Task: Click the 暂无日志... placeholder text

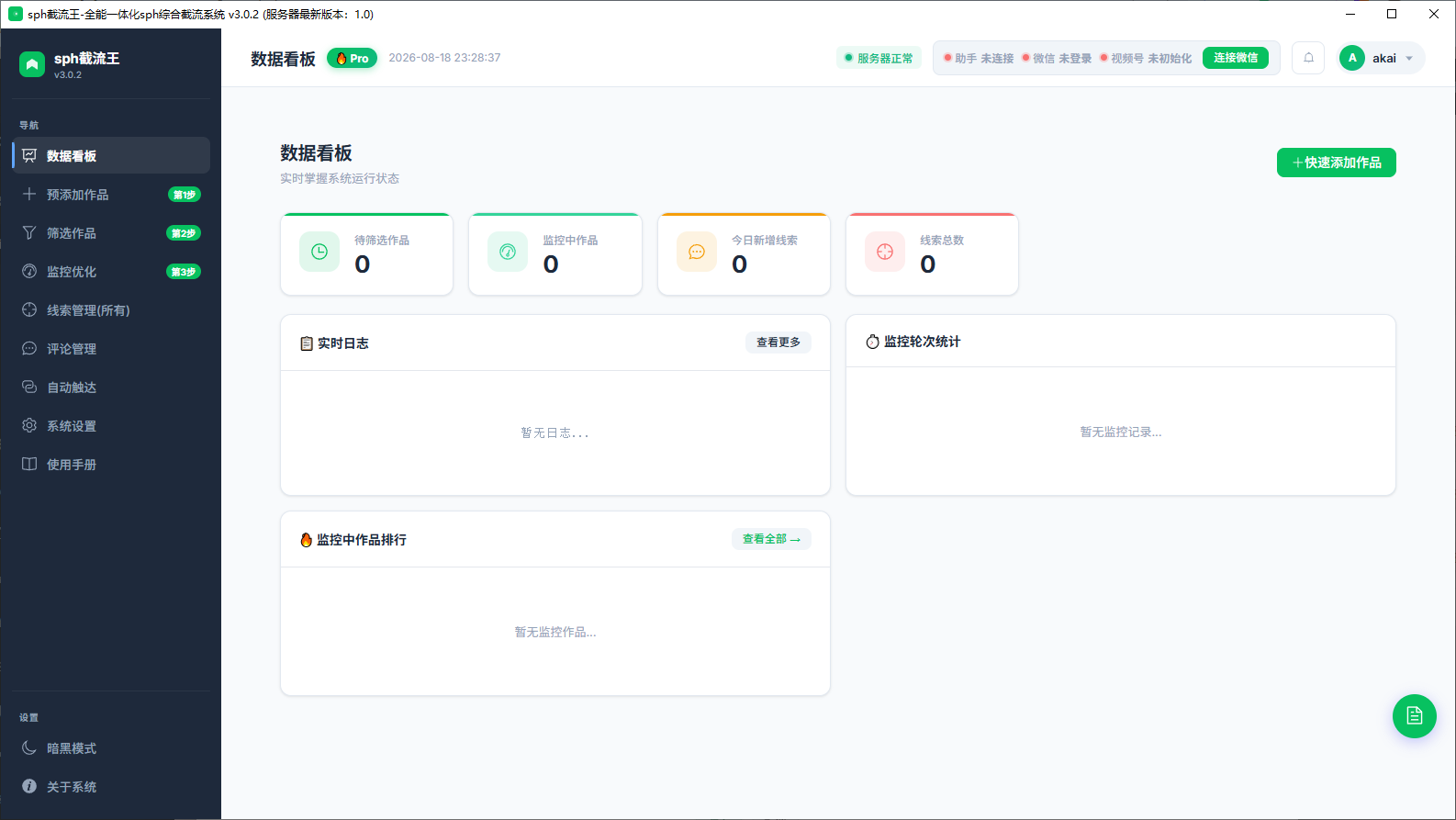Action: 555,432
